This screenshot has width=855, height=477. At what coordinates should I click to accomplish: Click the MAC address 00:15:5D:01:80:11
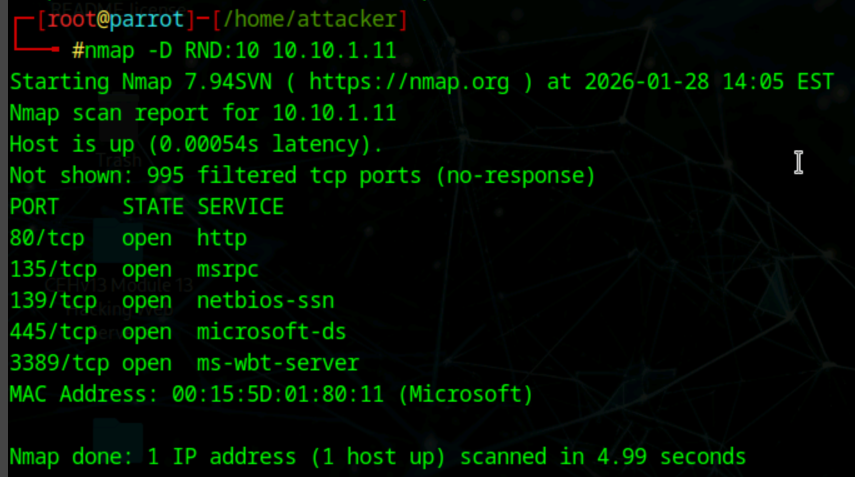tap(278, 394)
